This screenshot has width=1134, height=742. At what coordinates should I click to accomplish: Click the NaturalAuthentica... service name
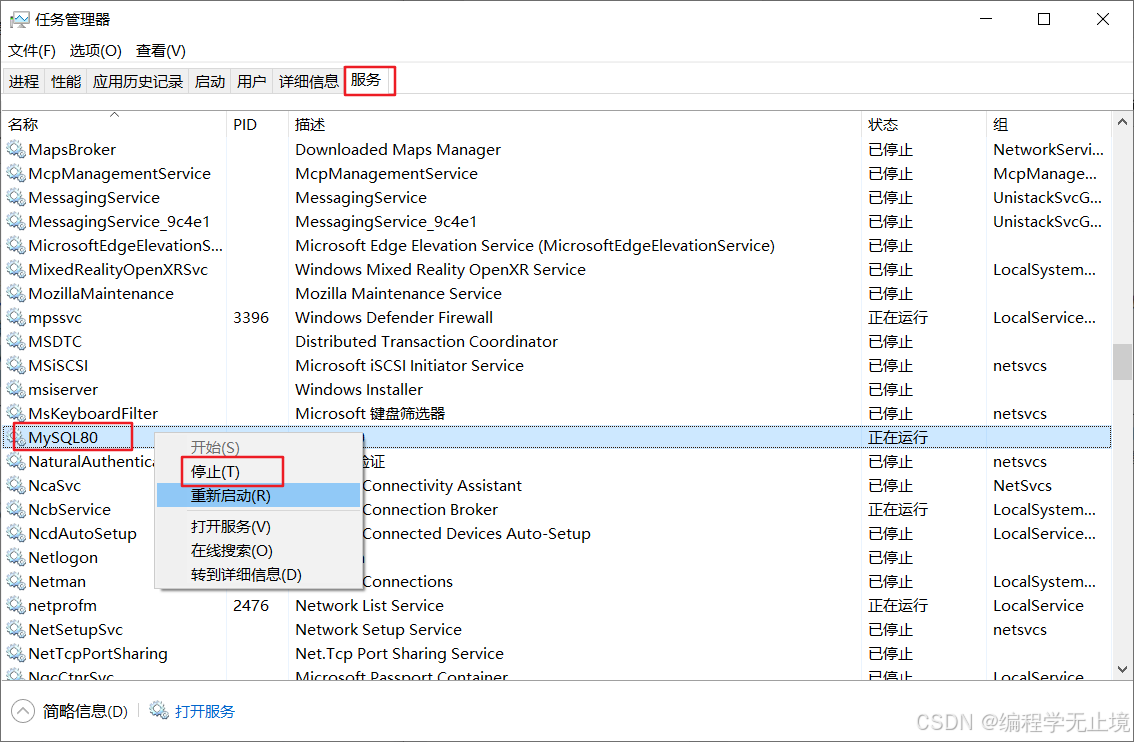[x=91, y=461]
